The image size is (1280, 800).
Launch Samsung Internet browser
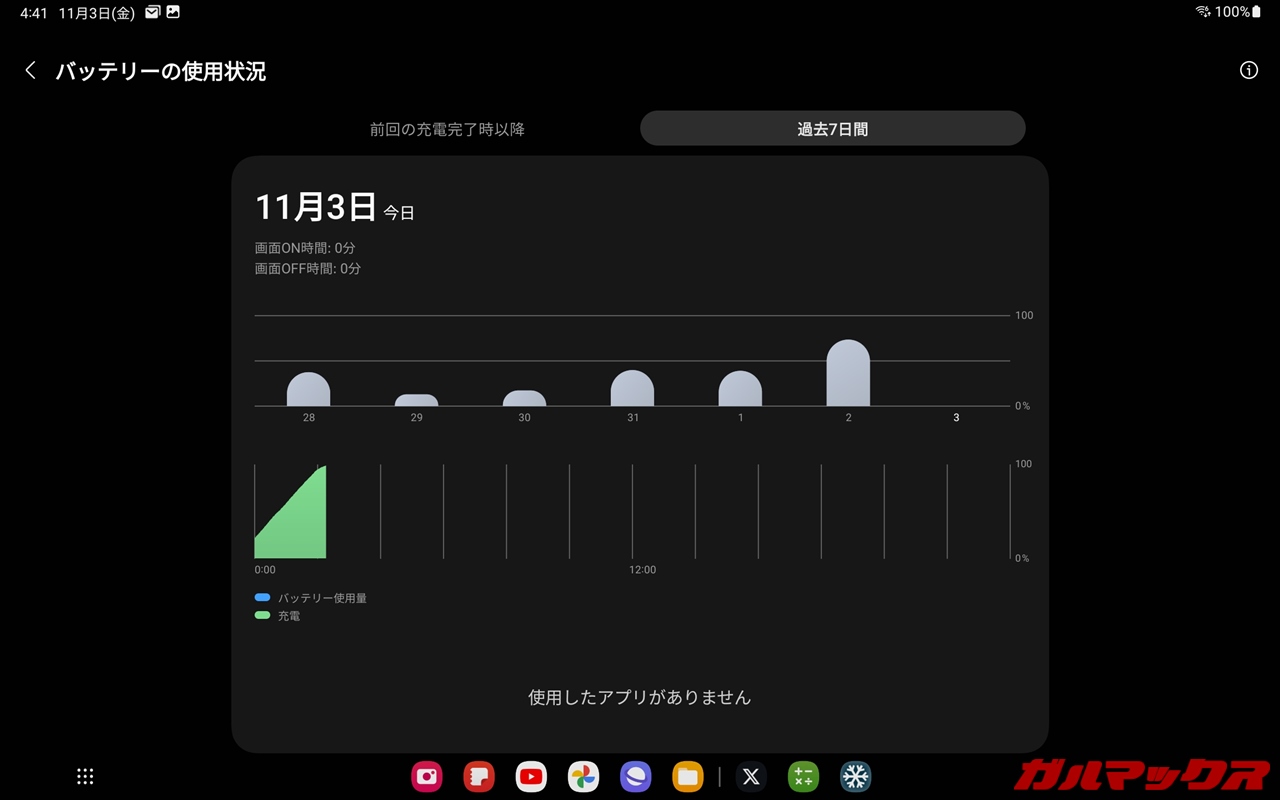pyautogui.click(x=635, y=776)
